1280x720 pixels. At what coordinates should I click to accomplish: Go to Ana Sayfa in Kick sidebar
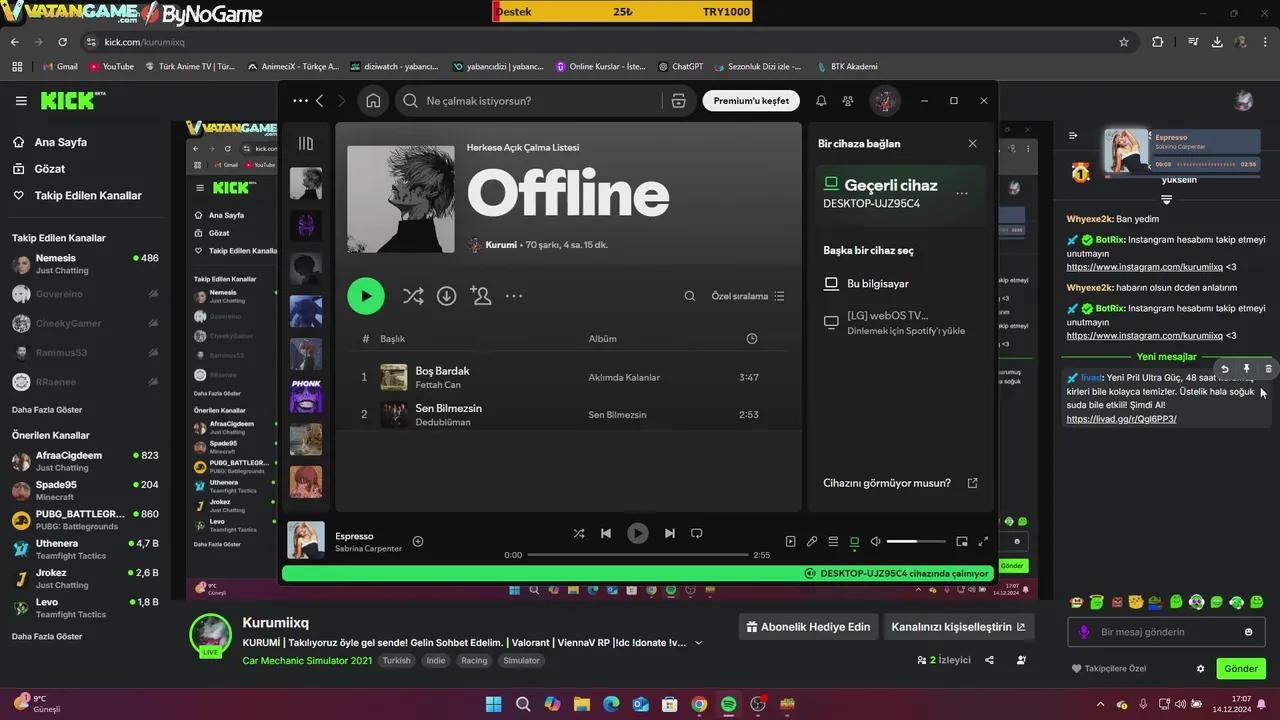(50, 142)
